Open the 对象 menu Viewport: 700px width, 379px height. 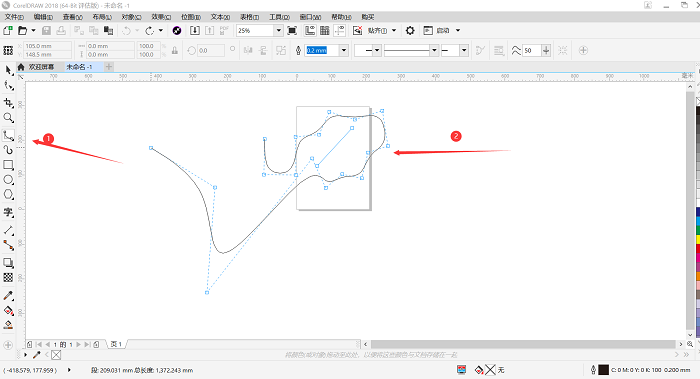click(131, 17)
